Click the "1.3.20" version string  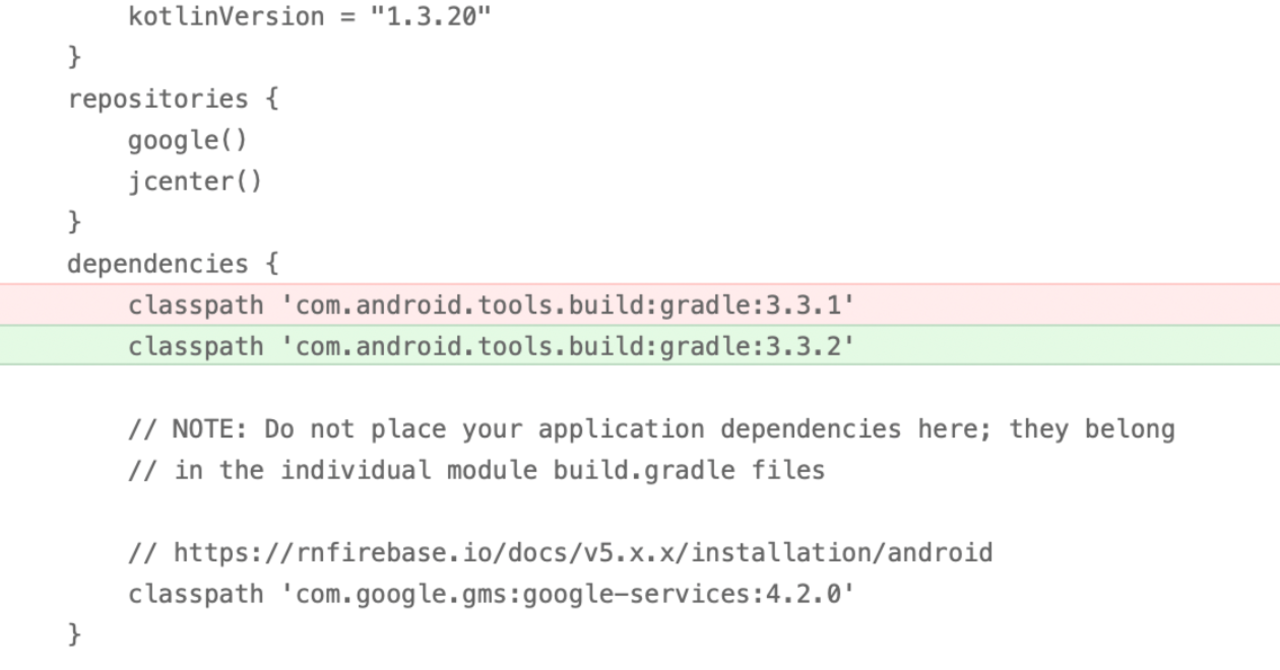pyautogui.click(x=431, y=17)
